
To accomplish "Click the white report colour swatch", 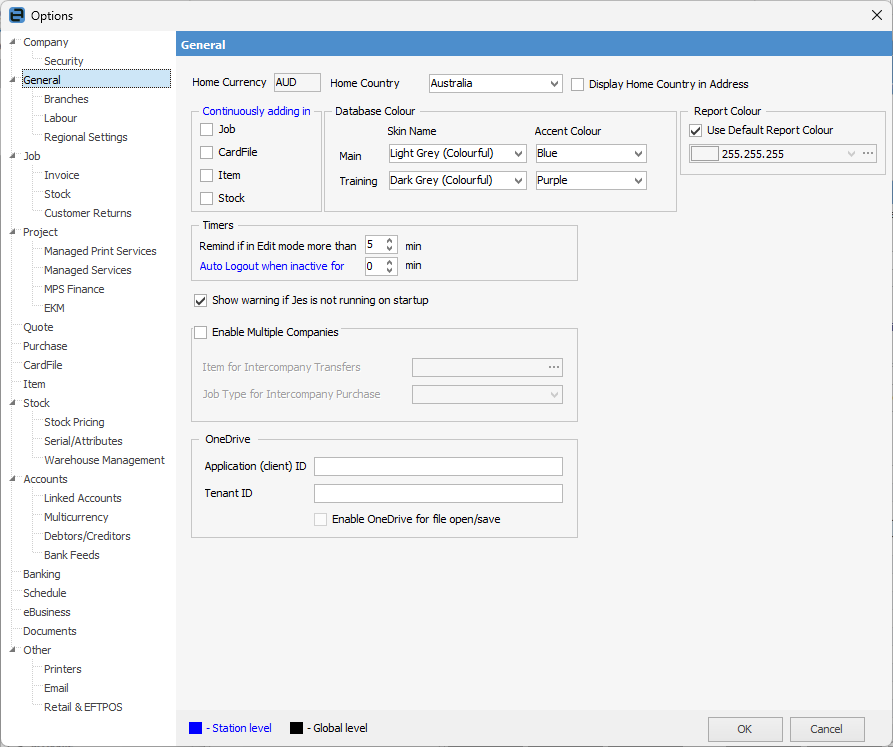I will tap(705, 154).
